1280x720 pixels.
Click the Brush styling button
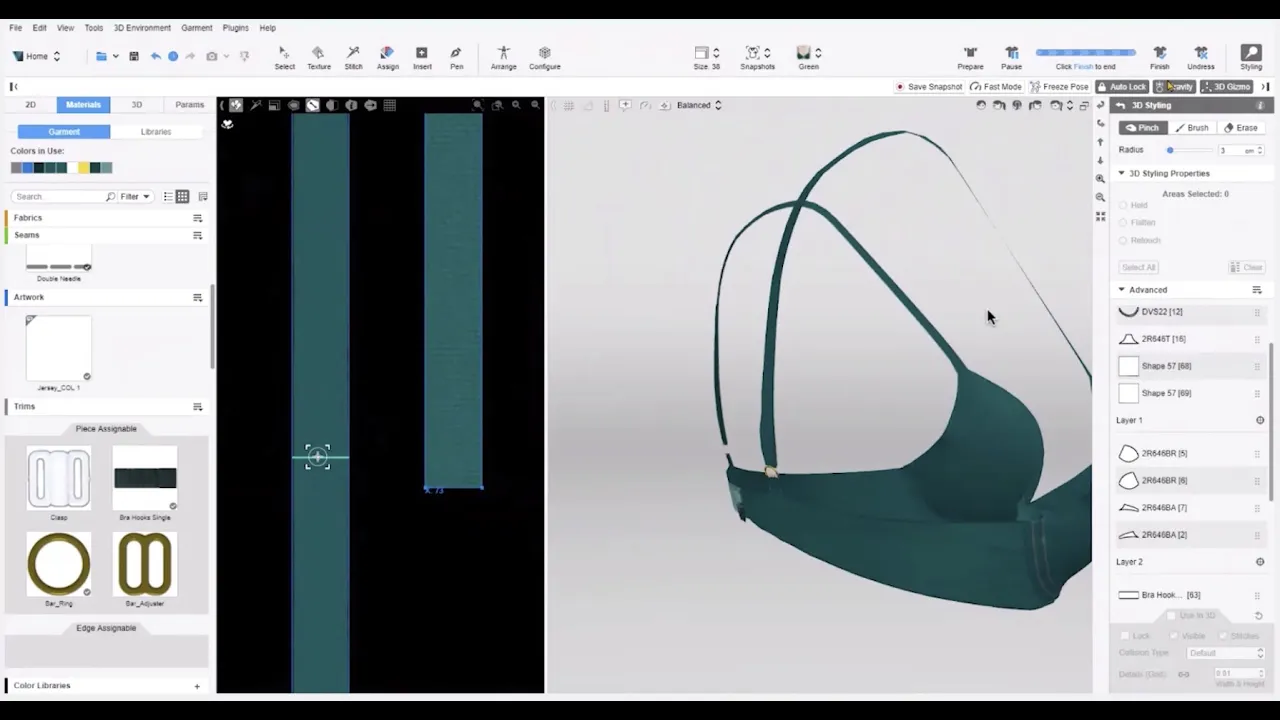[1191, 128]
